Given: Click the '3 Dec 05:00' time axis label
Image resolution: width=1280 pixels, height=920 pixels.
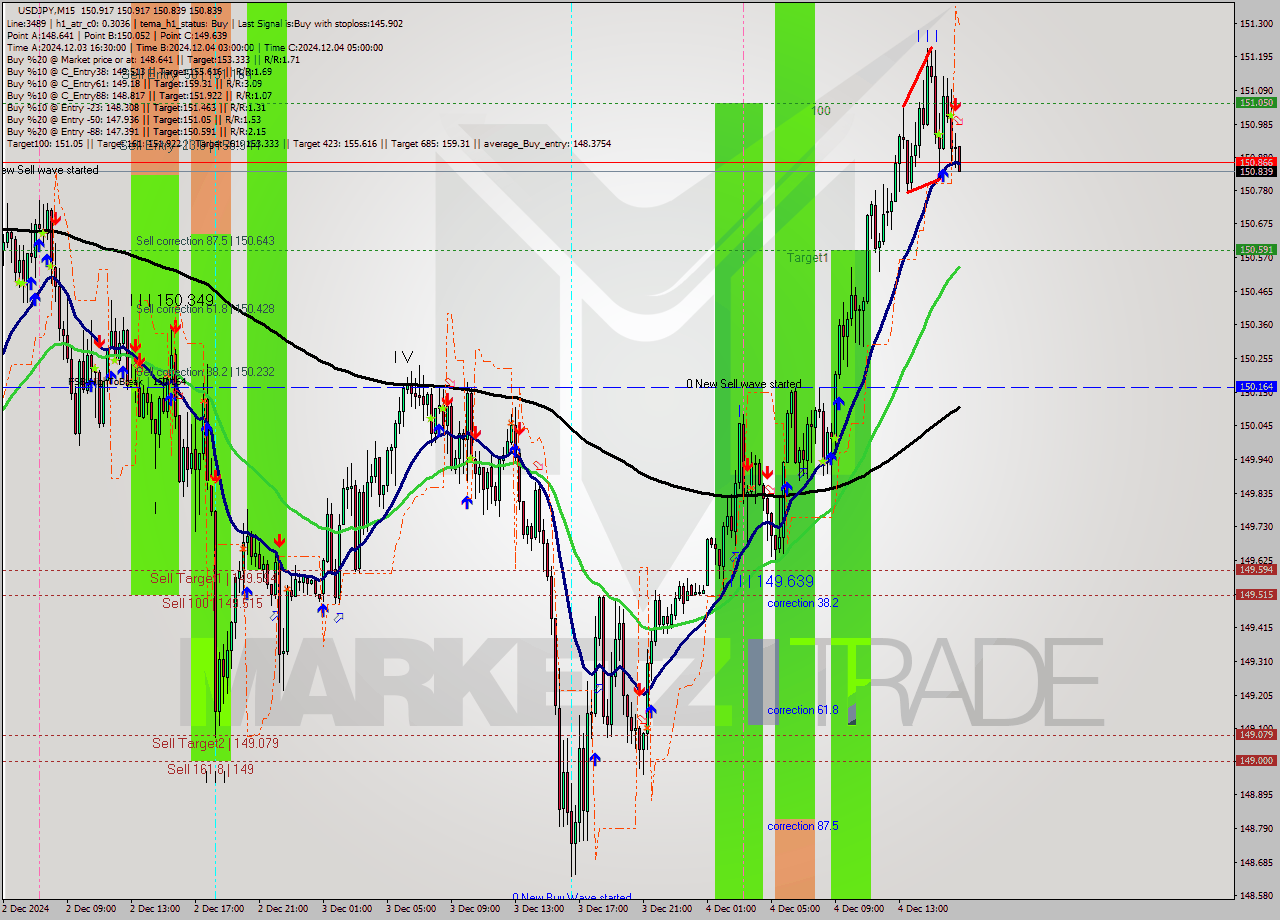Looking at the screenshot, I should [412, 909].
